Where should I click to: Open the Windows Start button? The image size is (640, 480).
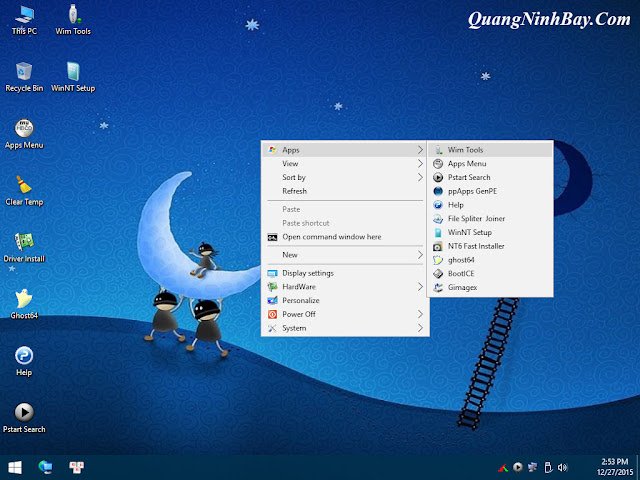(x=15, y=467)
